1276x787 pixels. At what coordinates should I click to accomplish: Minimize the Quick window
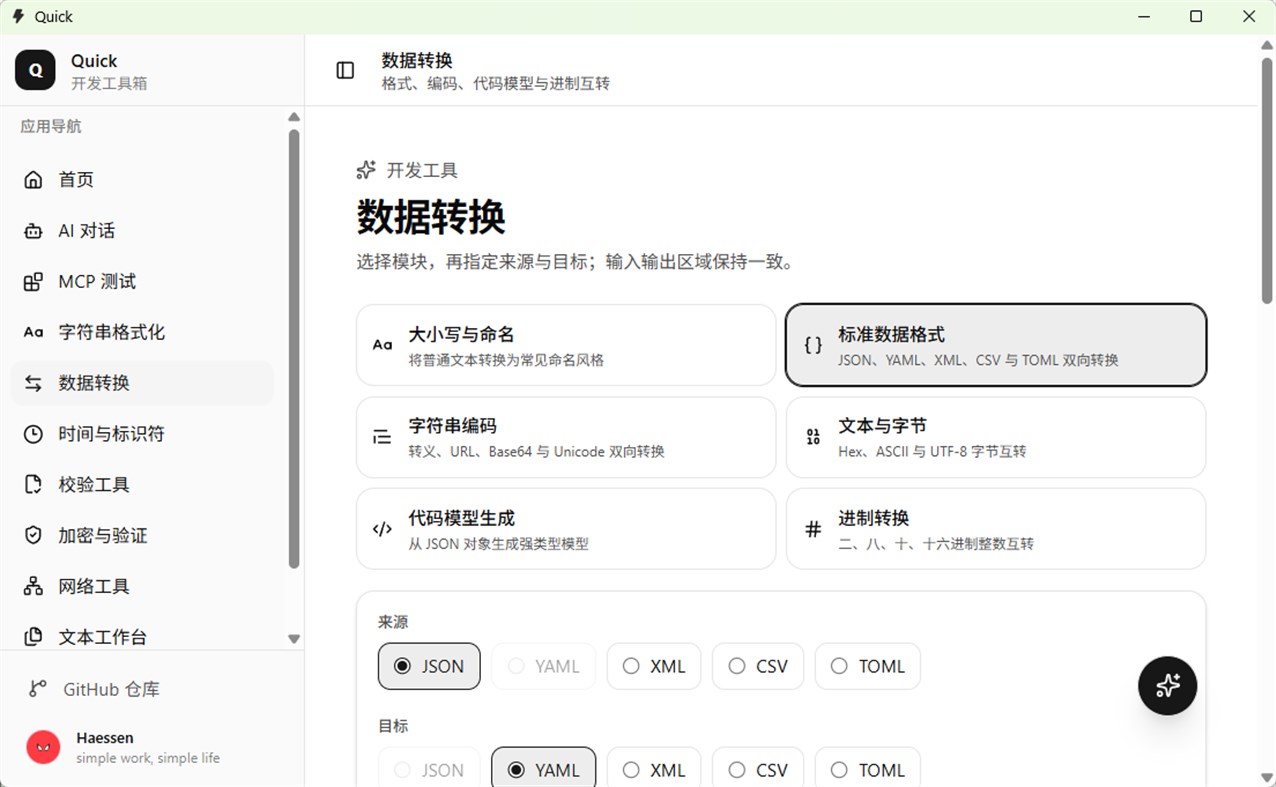pyautogui.click(x=1143, y=16)
